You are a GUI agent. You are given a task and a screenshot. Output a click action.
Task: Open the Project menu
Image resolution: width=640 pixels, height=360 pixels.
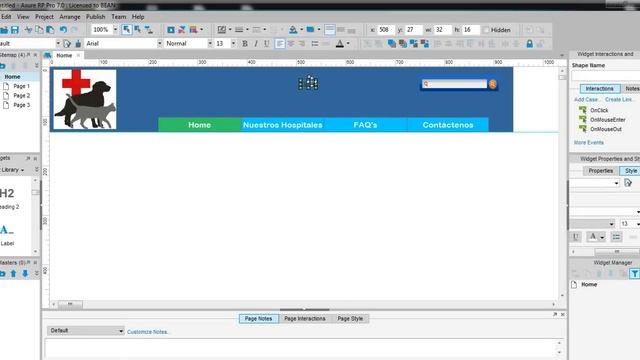44,17
